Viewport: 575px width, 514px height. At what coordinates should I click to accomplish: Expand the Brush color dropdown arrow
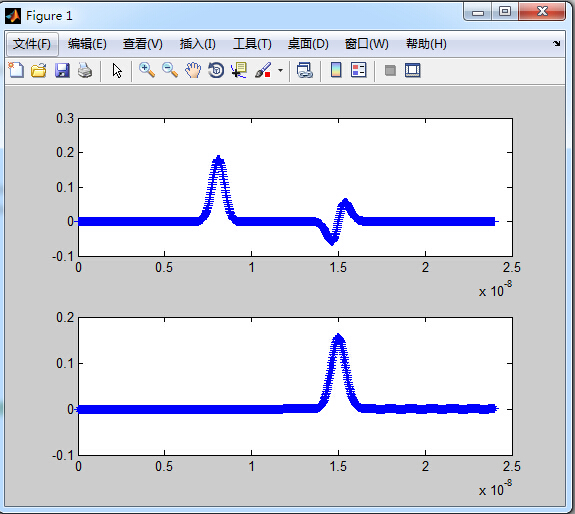[x=281, y=70]
